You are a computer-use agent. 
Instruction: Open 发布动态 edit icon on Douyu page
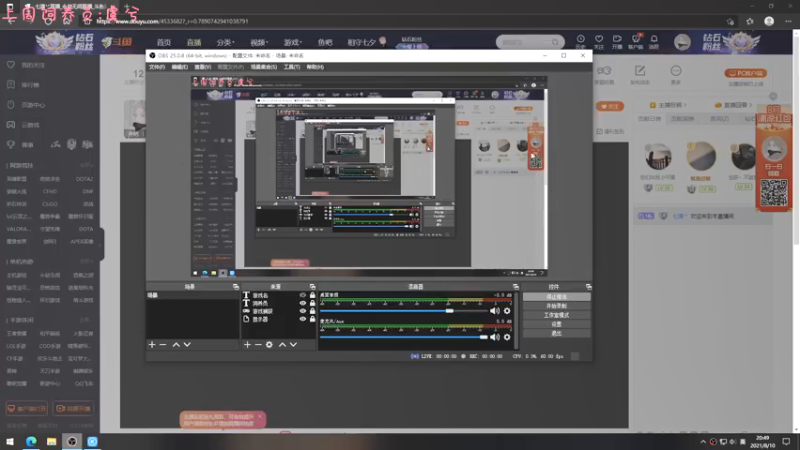(640, 73)
